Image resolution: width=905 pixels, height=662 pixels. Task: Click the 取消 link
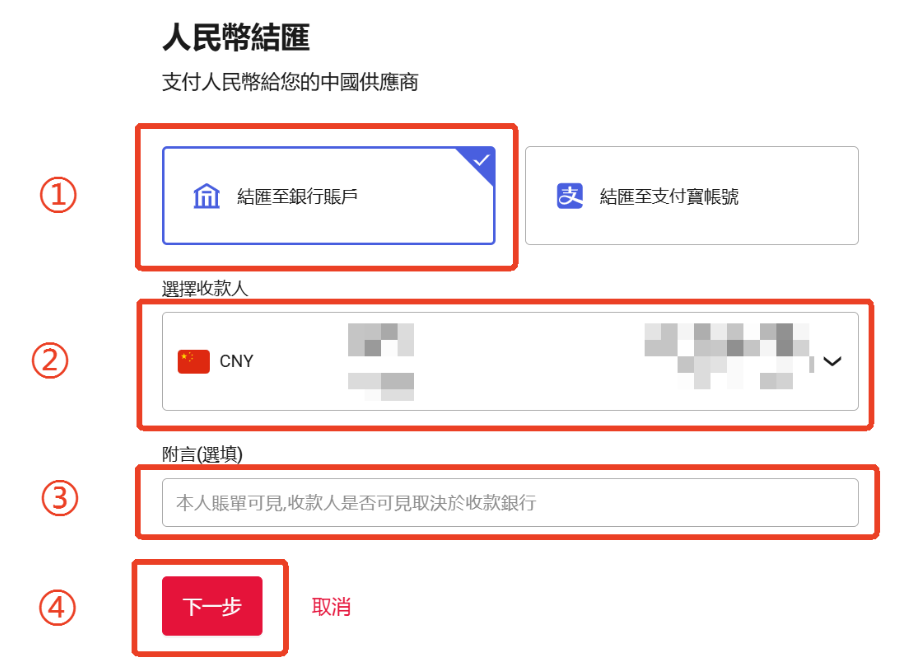point(331,607)
